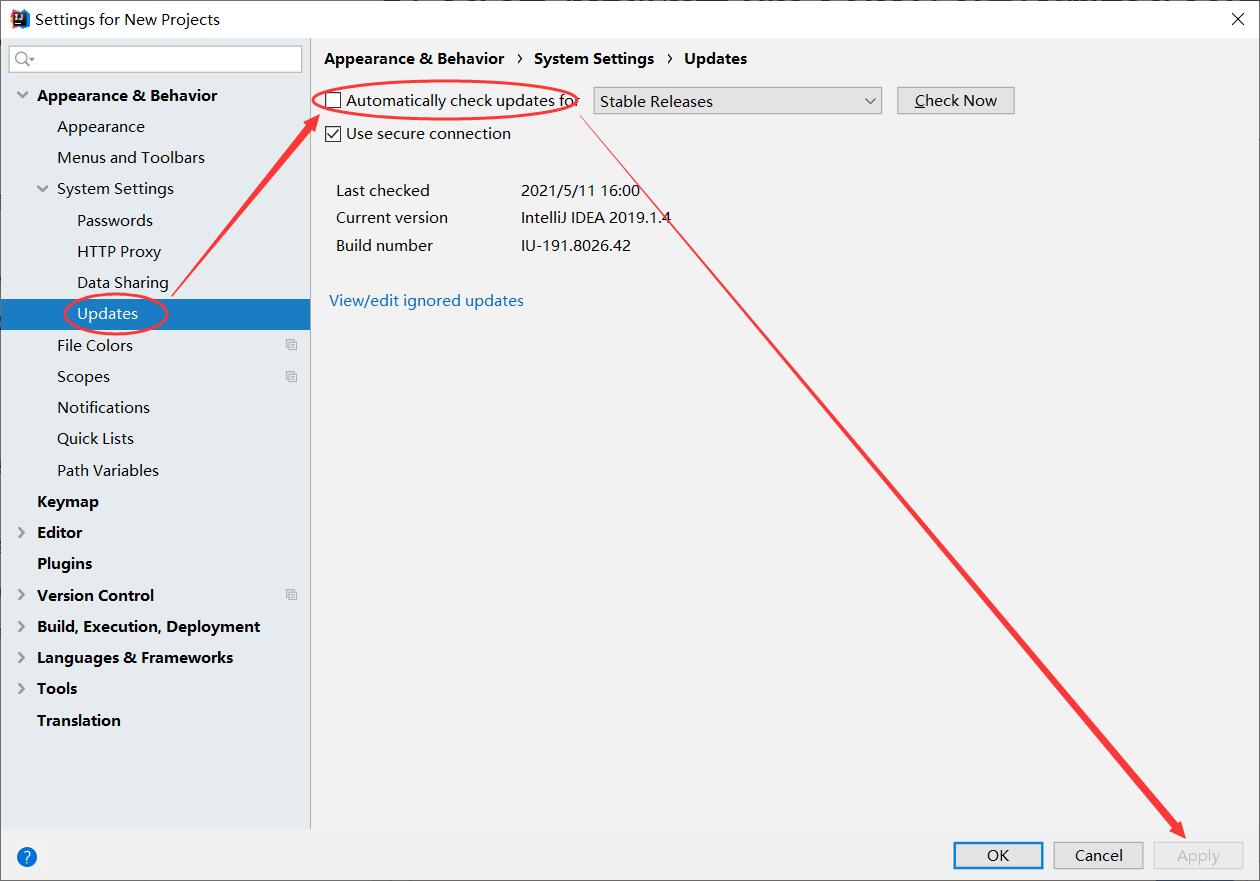The width and height of the screenshot is (1260, 881).
Task: Click the search magnifier icon
Action: pos(24,59)
